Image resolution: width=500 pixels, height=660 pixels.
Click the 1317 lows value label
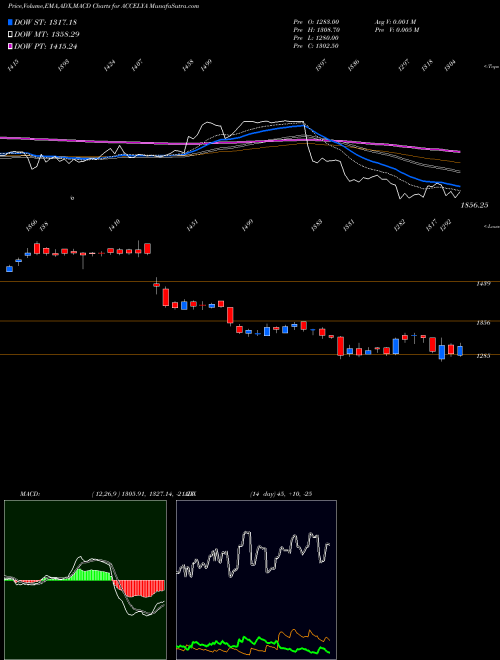(x=431, y=226)
